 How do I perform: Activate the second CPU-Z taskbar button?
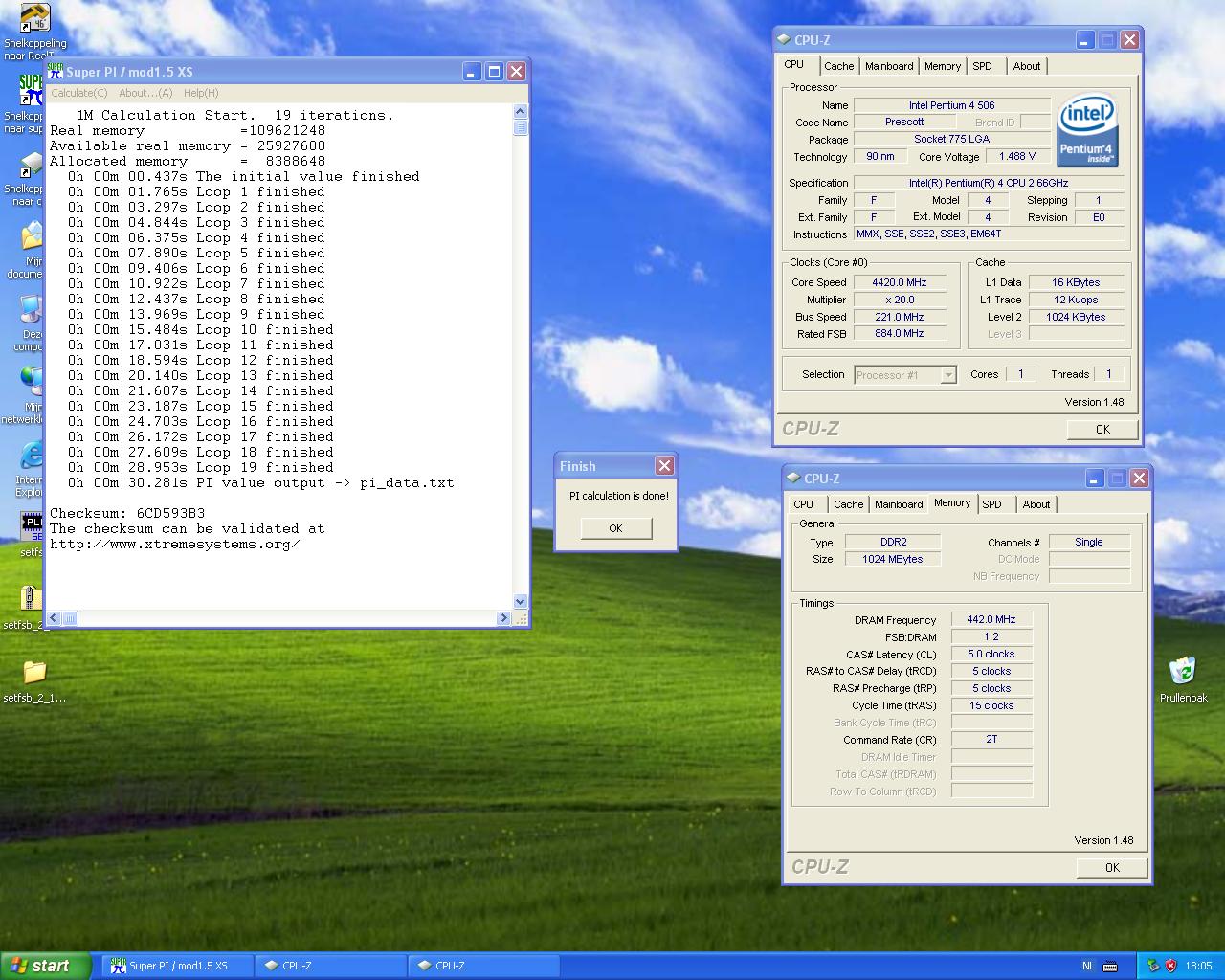484,966
